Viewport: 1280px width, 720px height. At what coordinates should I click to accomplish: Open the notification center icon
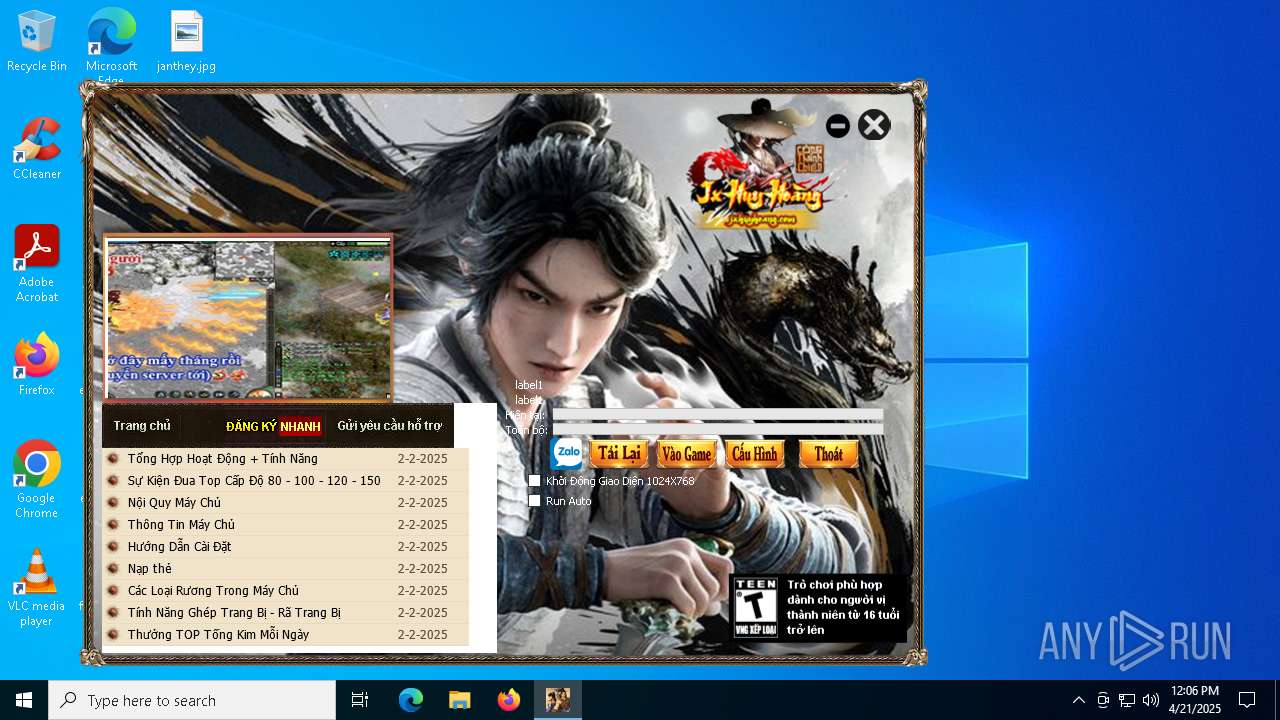pyautogui.click(x=1247, y=700)
